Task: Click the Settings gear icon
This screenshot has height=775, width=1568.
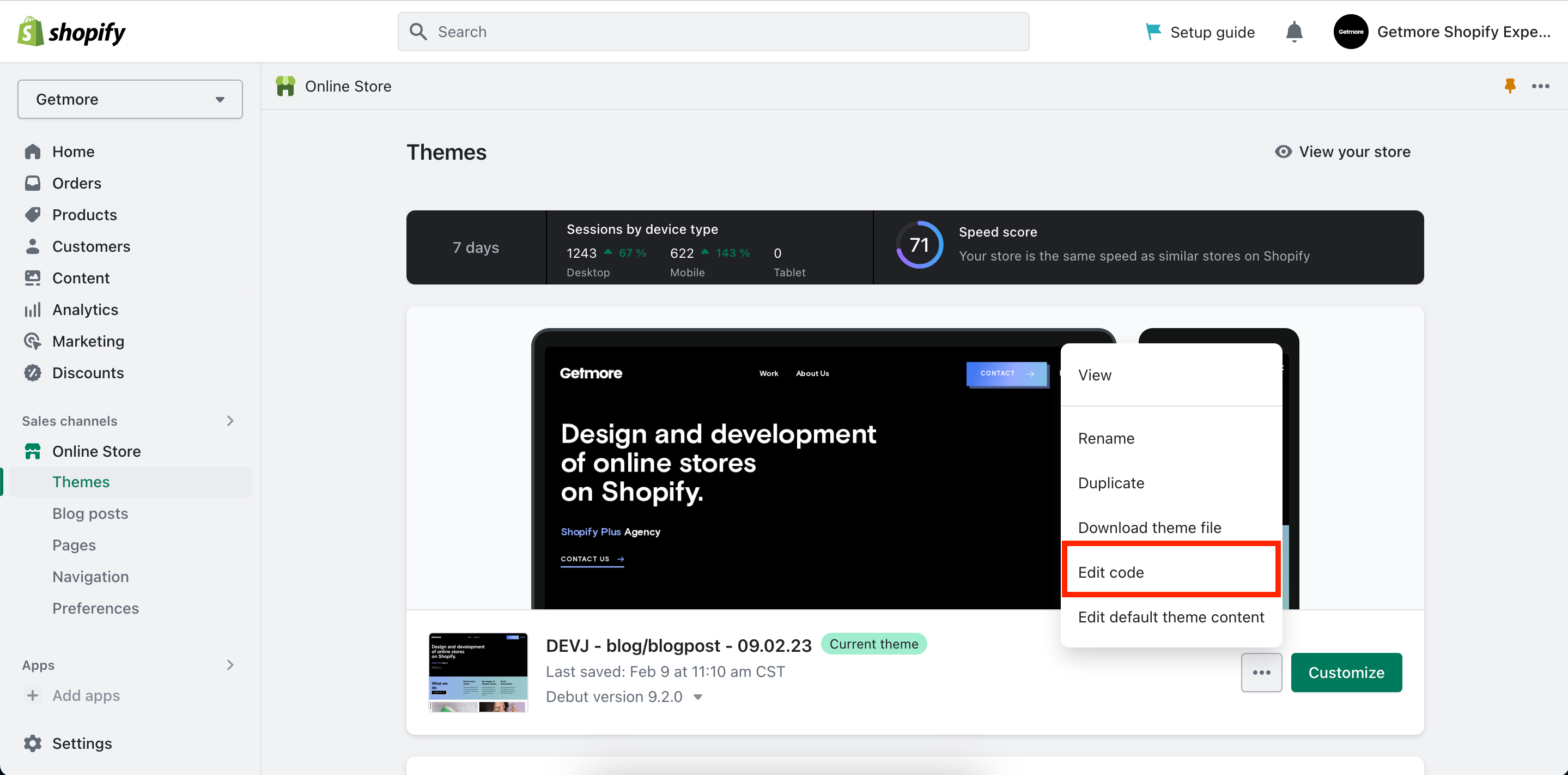Action: coord(33,743)
